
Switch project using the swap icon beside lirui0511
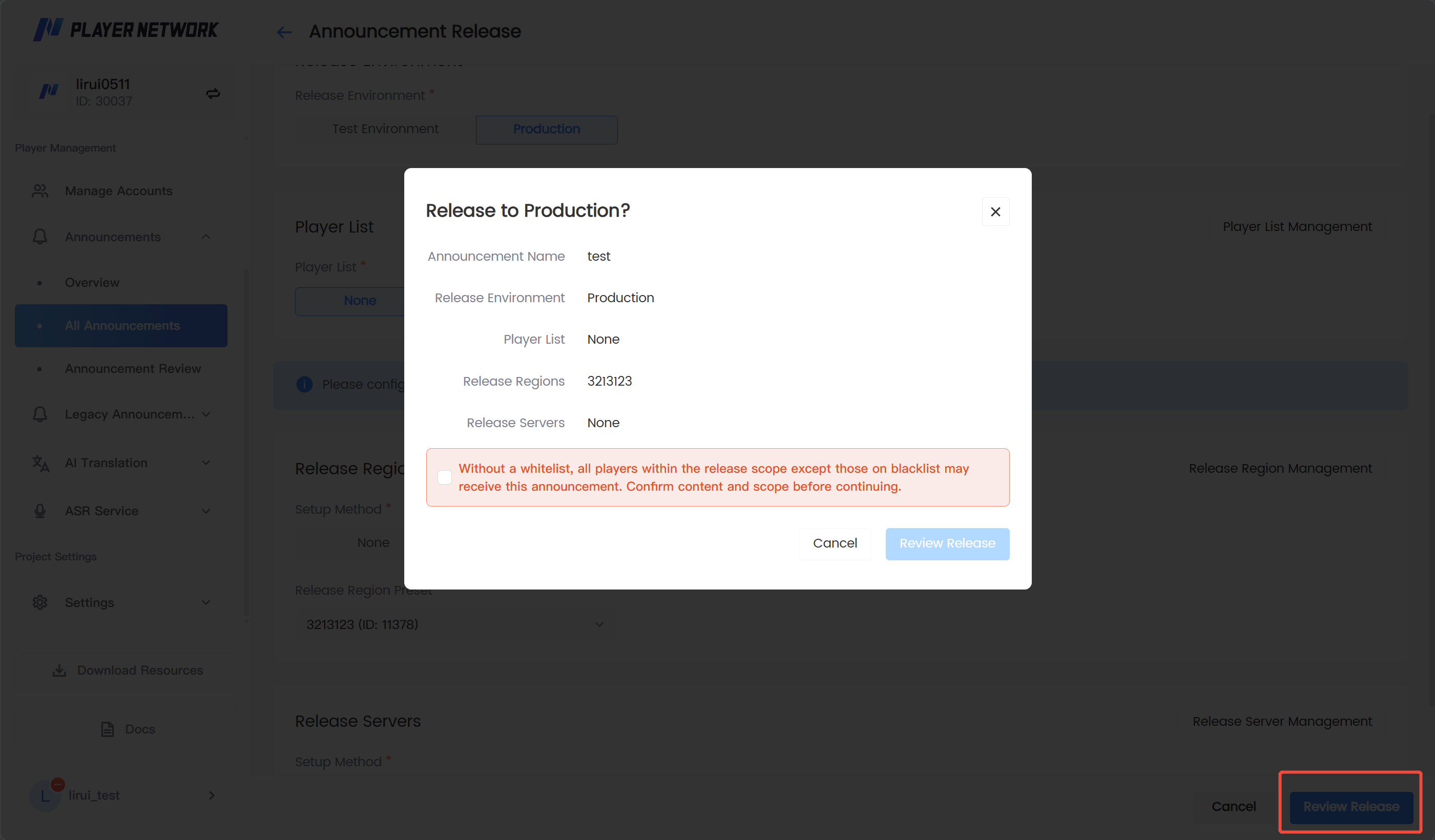coord(213,93)
